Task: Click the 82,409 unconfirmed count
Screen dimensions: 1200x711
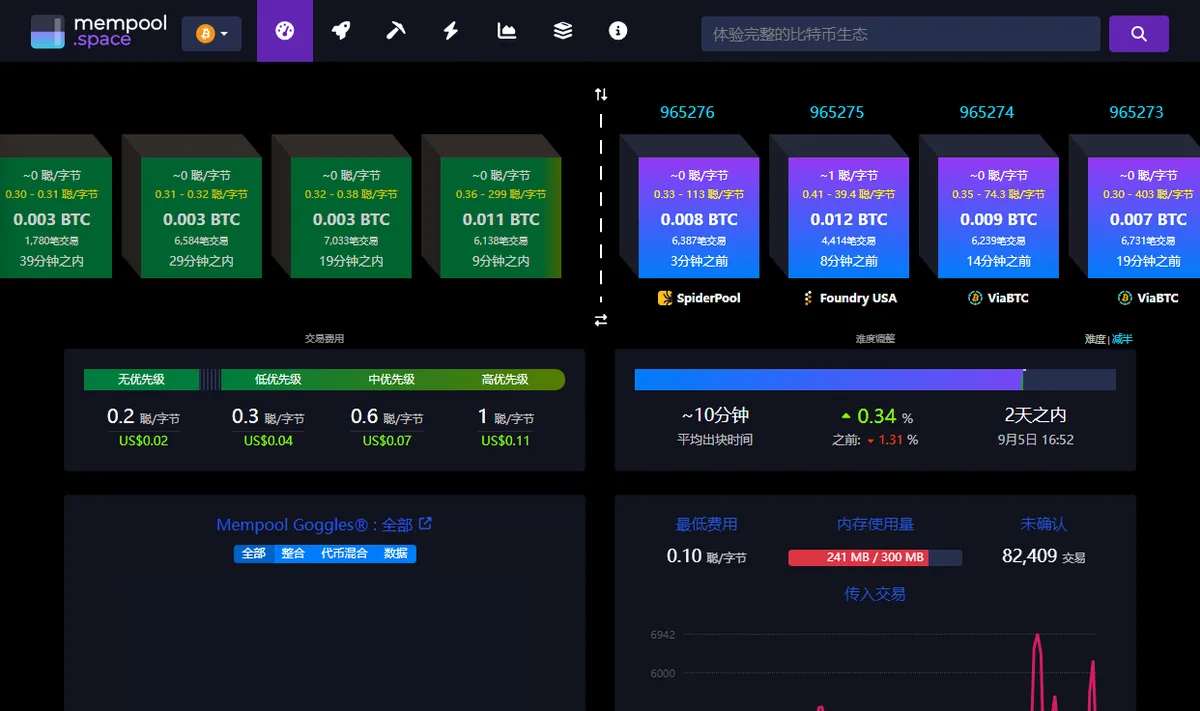Action: (1029, 556)
